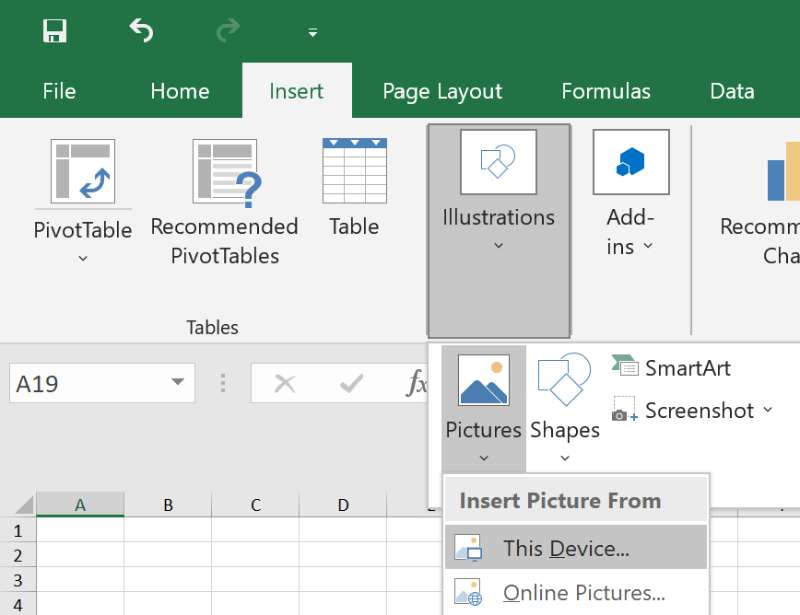Viewport: 800px width, 615px height.
Task: Select column D header
Action: [343, 505]
